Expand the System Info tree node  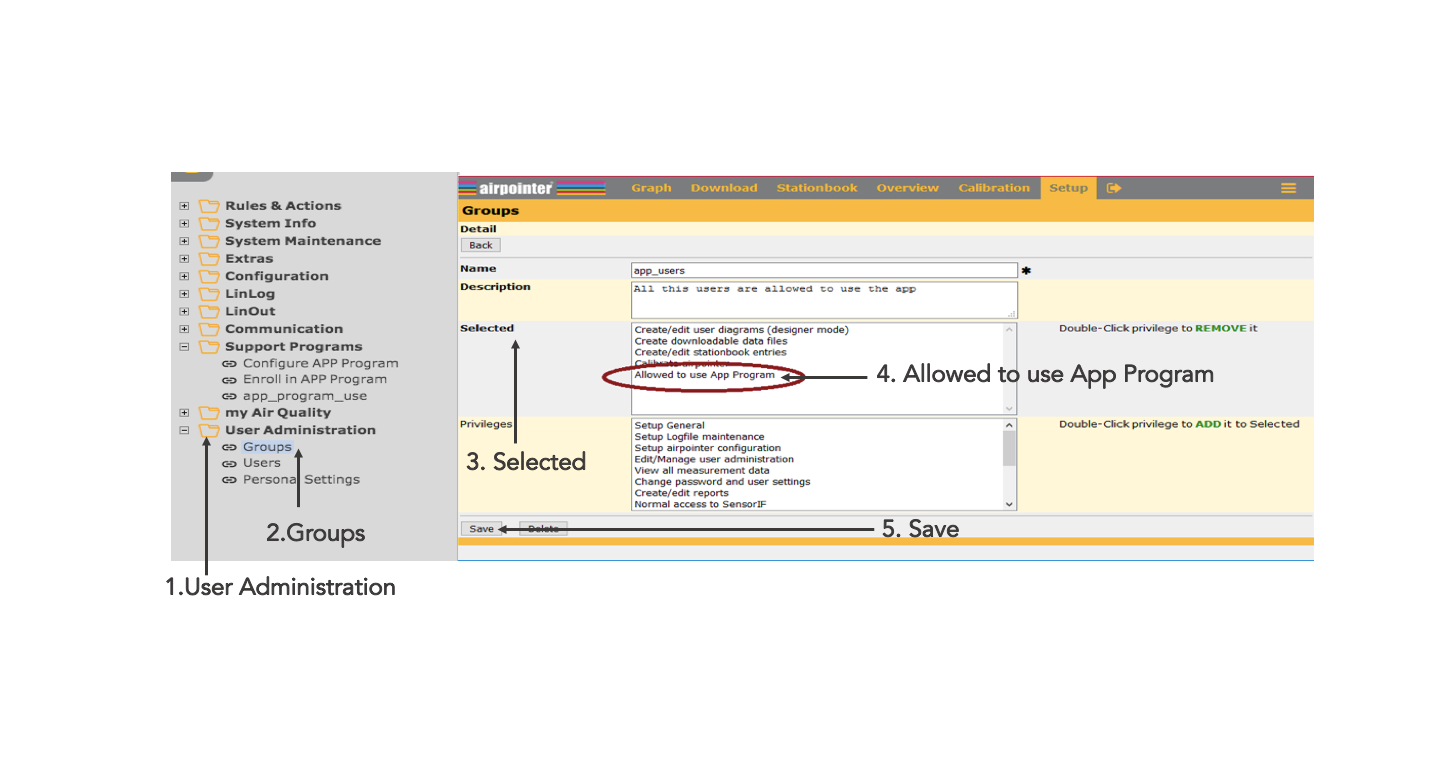184,224
